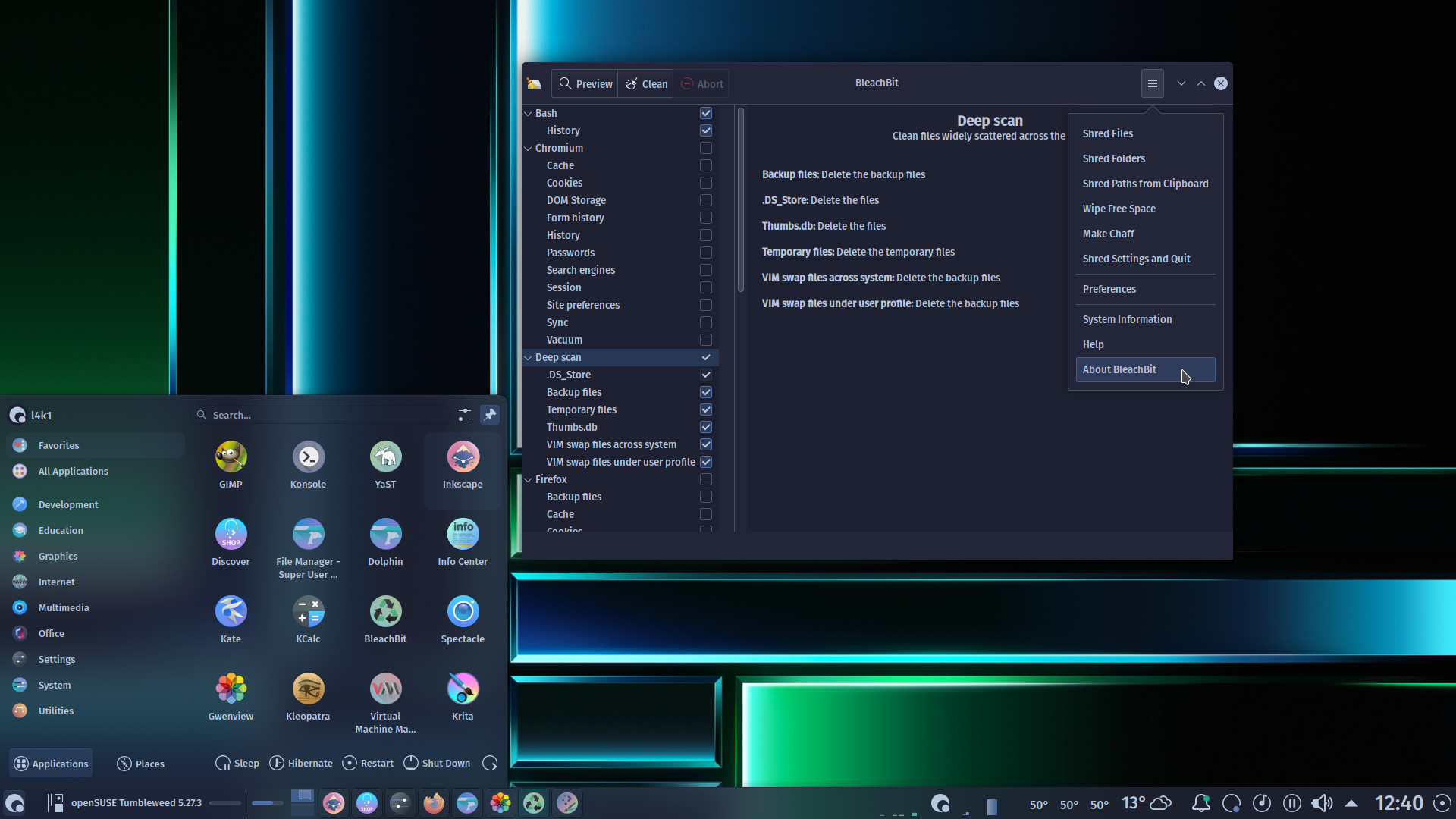This screenshot has width=1456, height=819.
Task: Select Shred Files from the menu
Action: tap(1145, 133)
